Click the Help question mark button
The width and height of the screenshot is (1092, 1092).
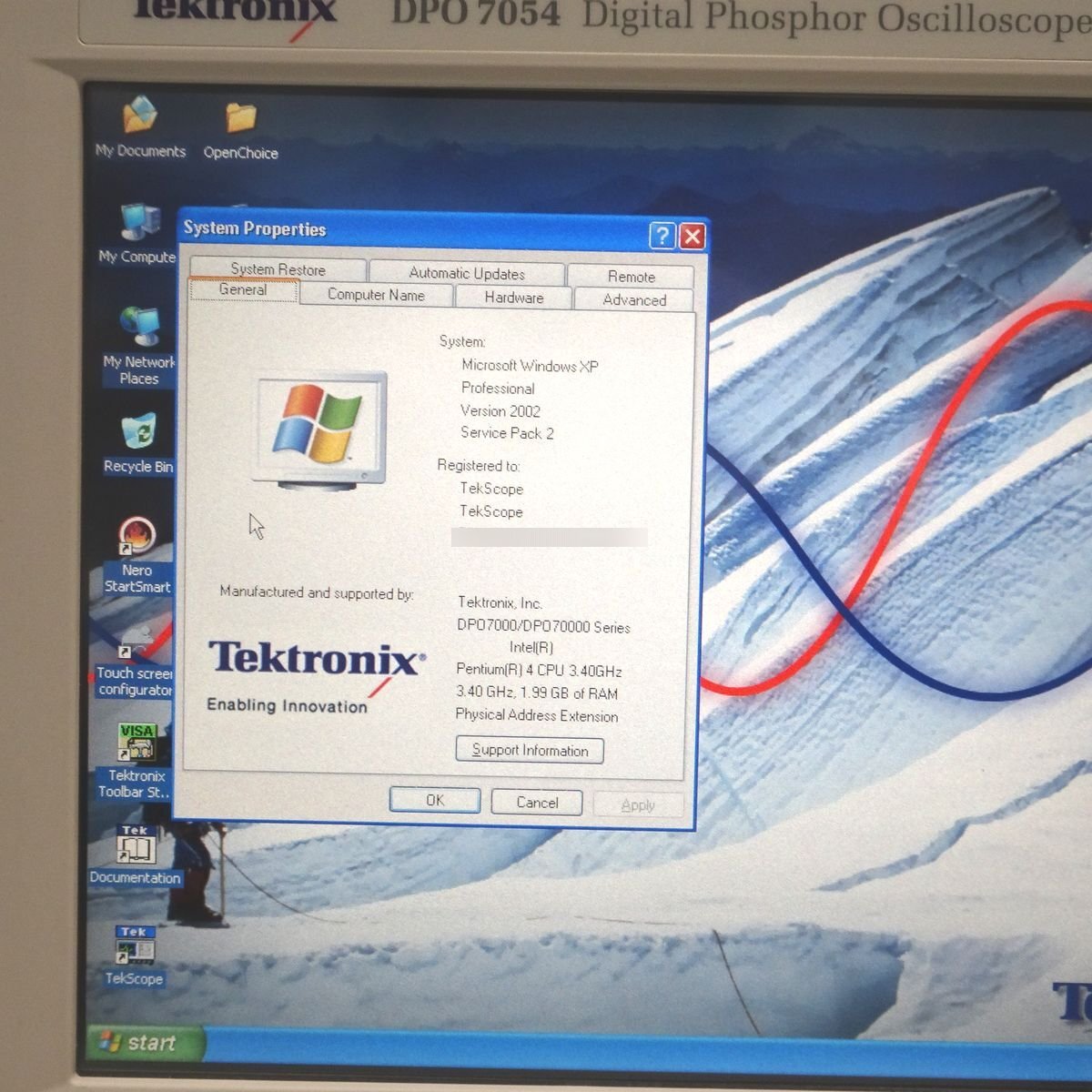[662, 237]
